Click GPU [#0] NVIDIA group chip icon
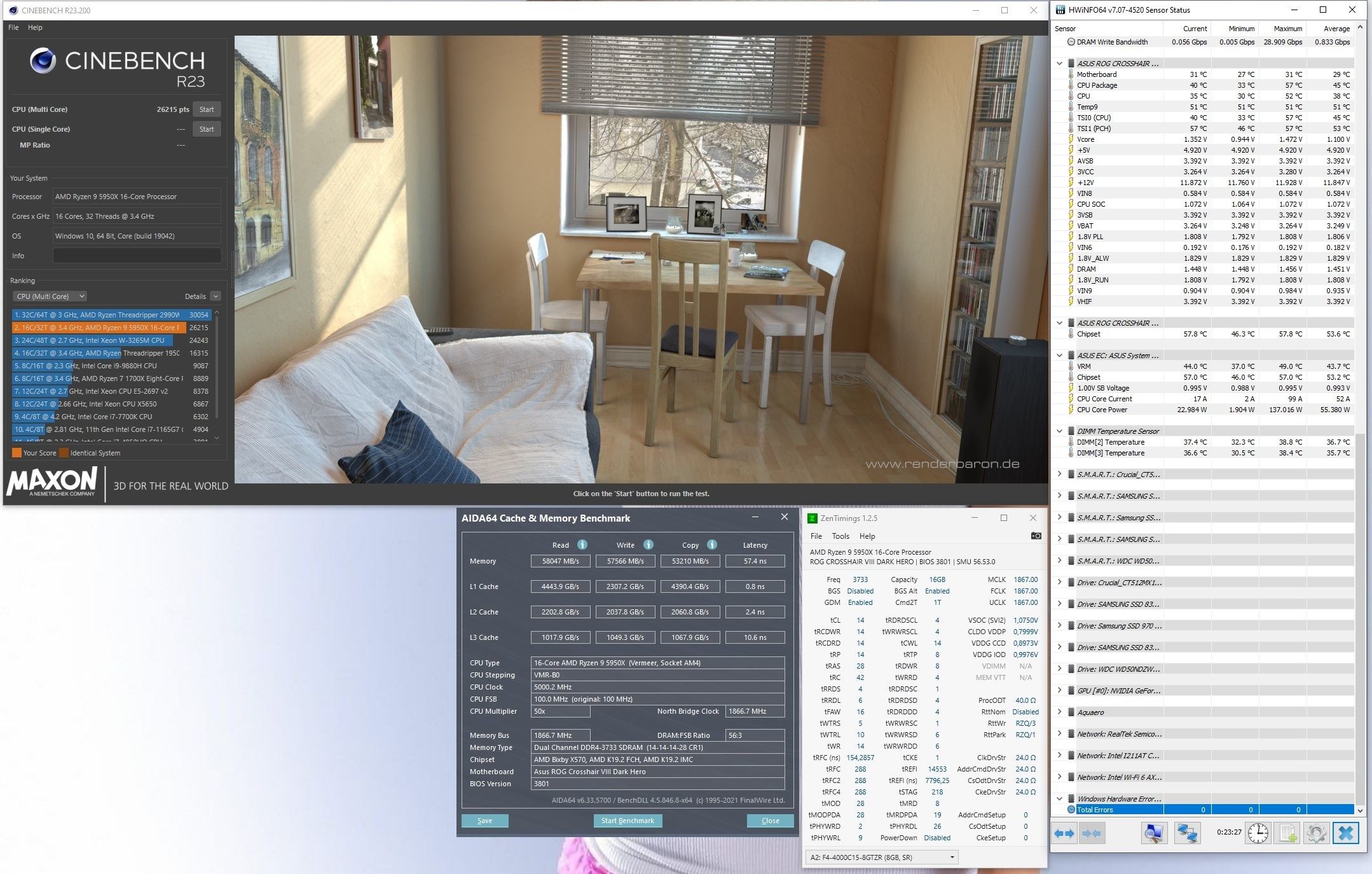Image resolution: width=1372 pixels, height=874 pixels. point(1071,691)
